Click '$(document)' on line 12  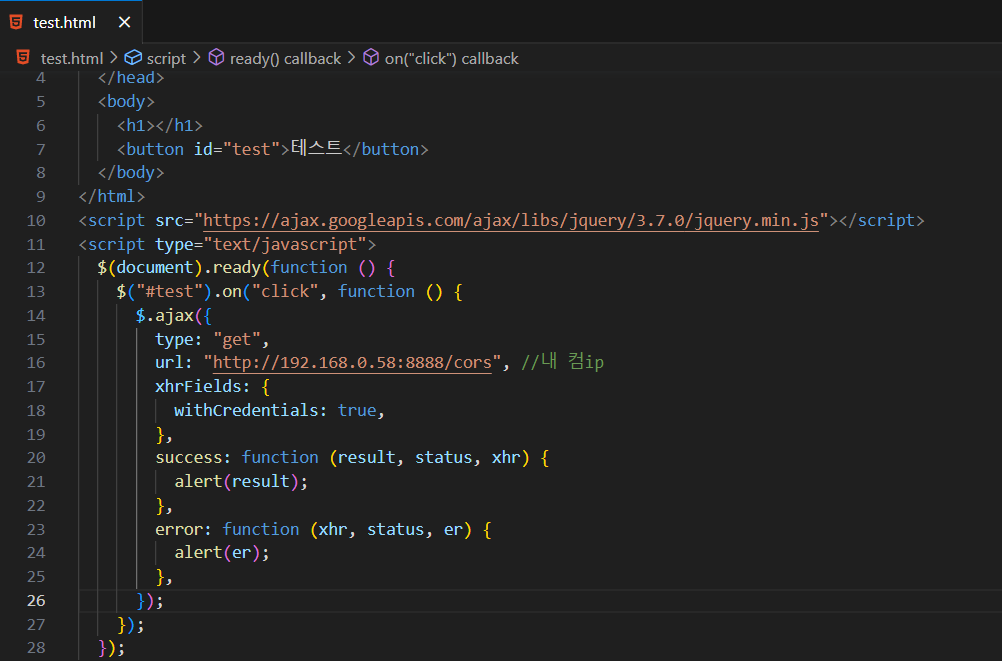pos(150,267)
